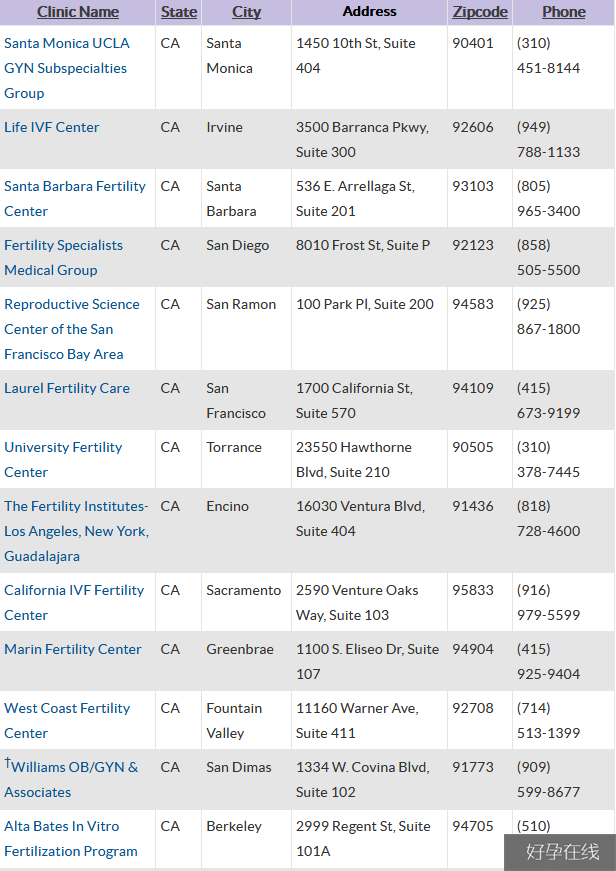Open The Fertility Institutes Los Angeles link
616x871 pixels.
point(76,531)
